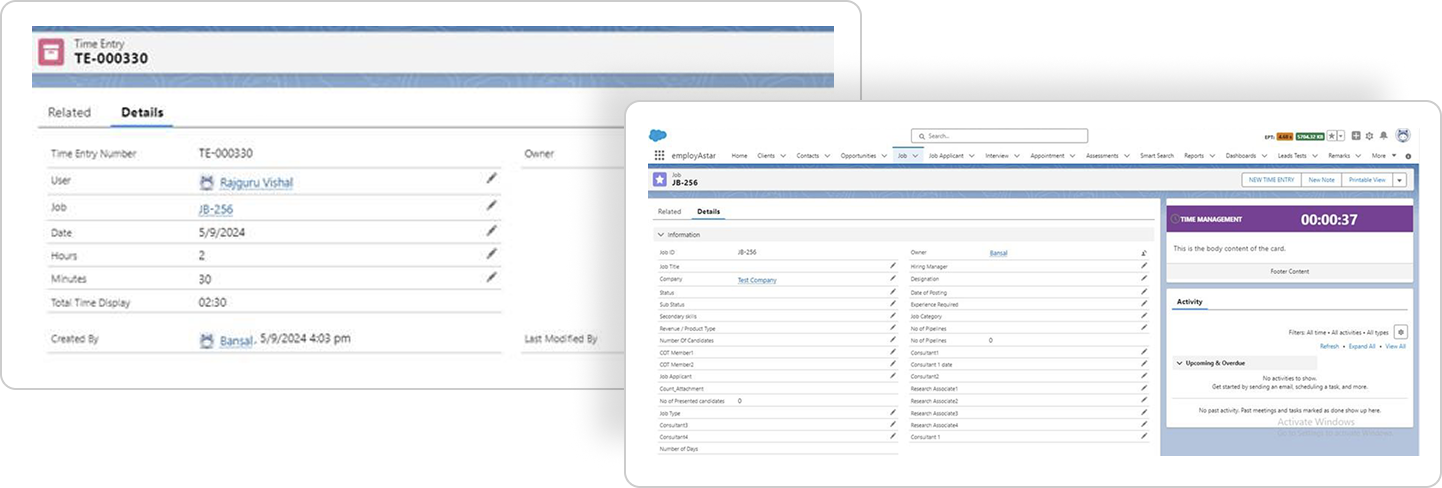Switch to the Related tab on Time Entry
This screenshot has height=488, width=1442.
[69, 113]
